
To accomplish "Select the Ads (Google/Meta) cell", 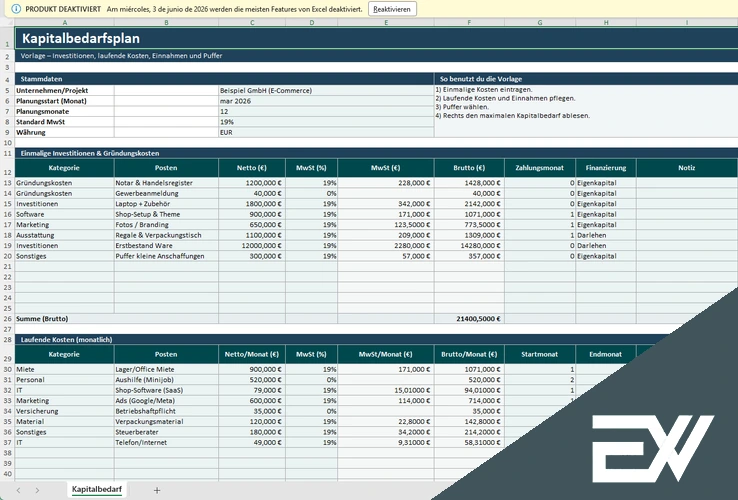I will coord(166,401).
